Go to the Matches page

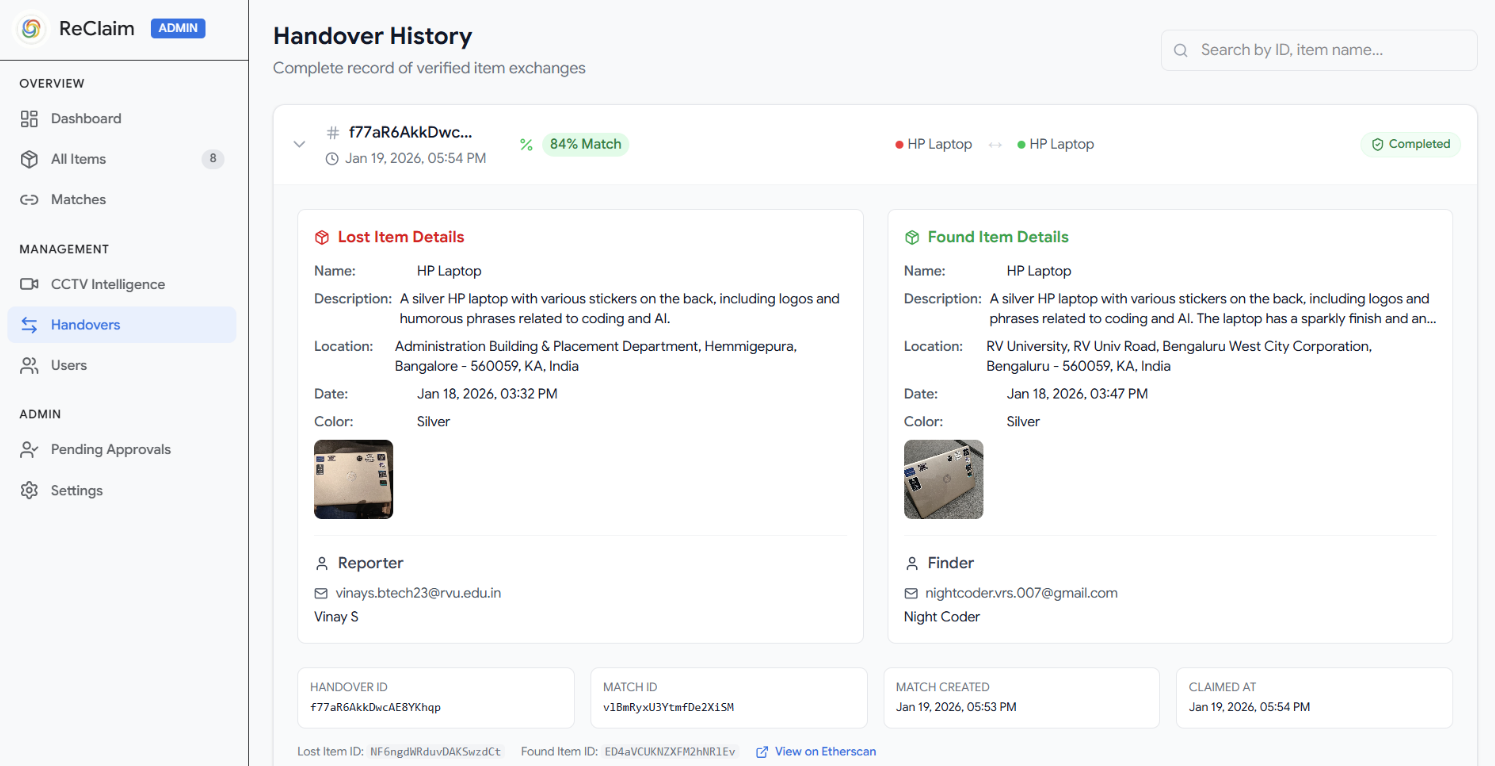122,200
